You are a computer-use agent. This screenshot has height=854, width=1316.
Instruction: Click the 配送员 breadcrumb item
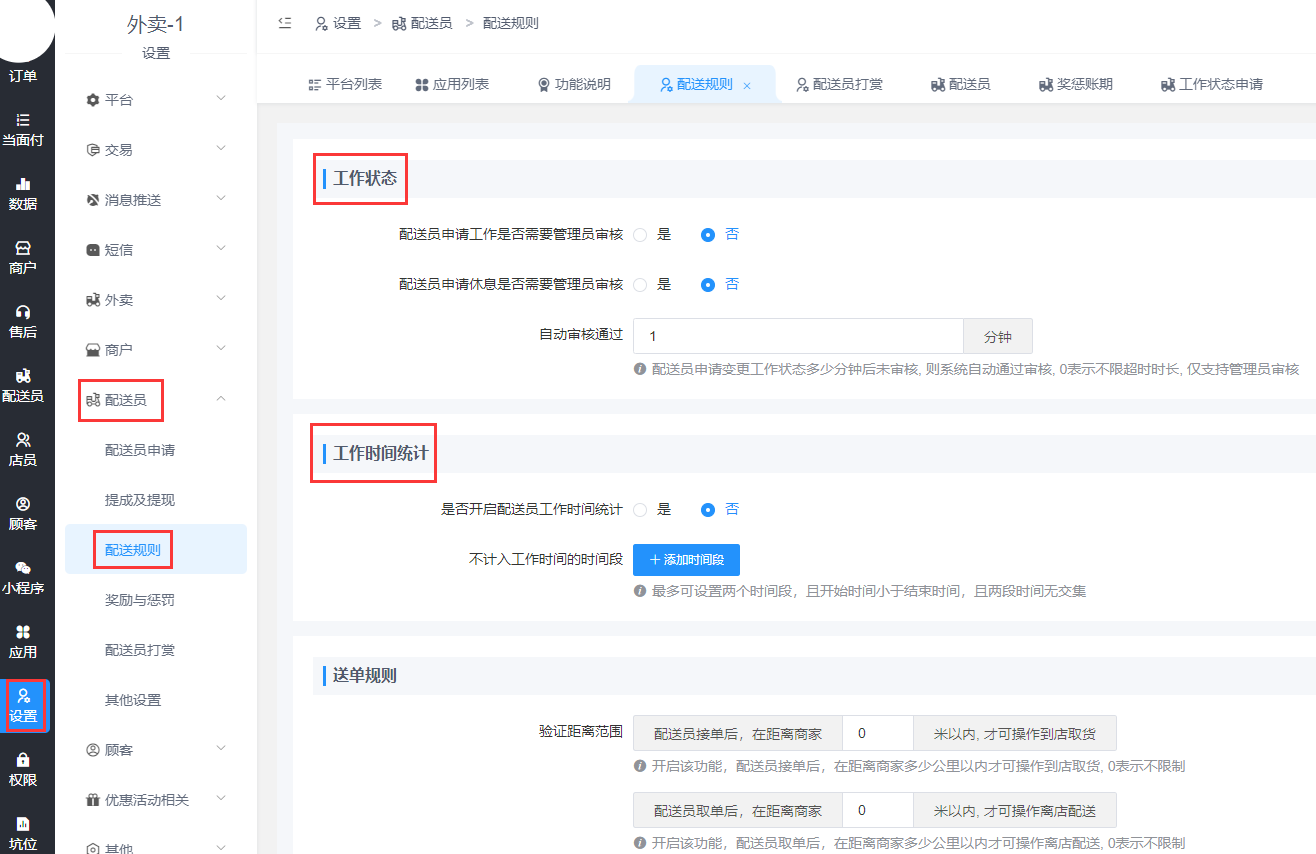pyautogui.click(x=421, y=23)
